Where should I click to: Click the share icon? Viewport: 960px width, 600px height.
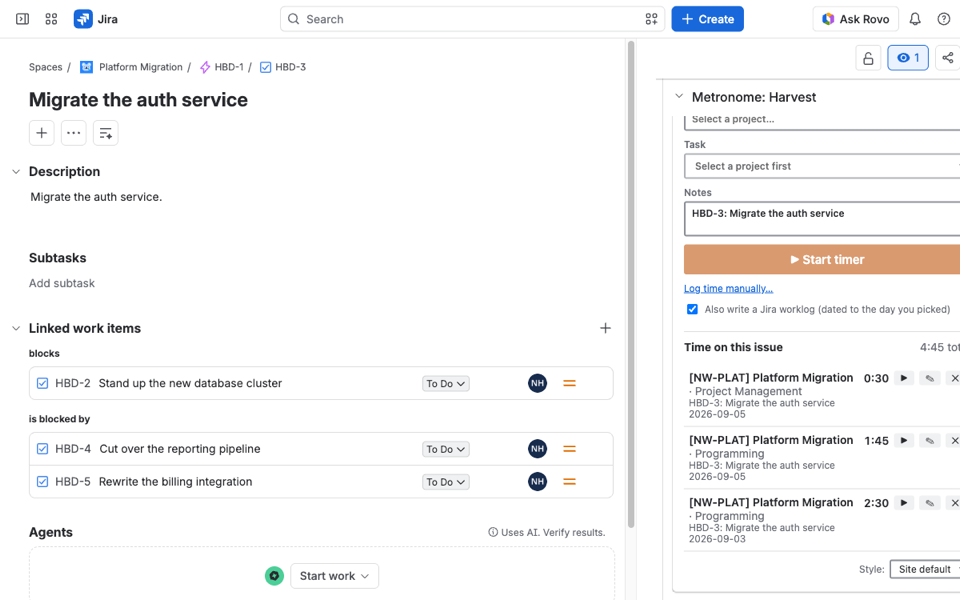(x=948, y=58)
